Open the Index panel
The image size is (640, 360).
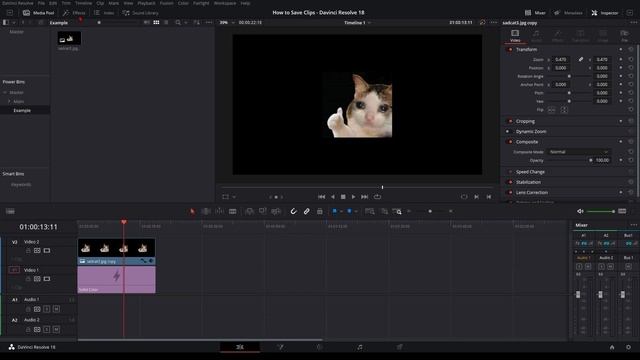click(104, 13)
